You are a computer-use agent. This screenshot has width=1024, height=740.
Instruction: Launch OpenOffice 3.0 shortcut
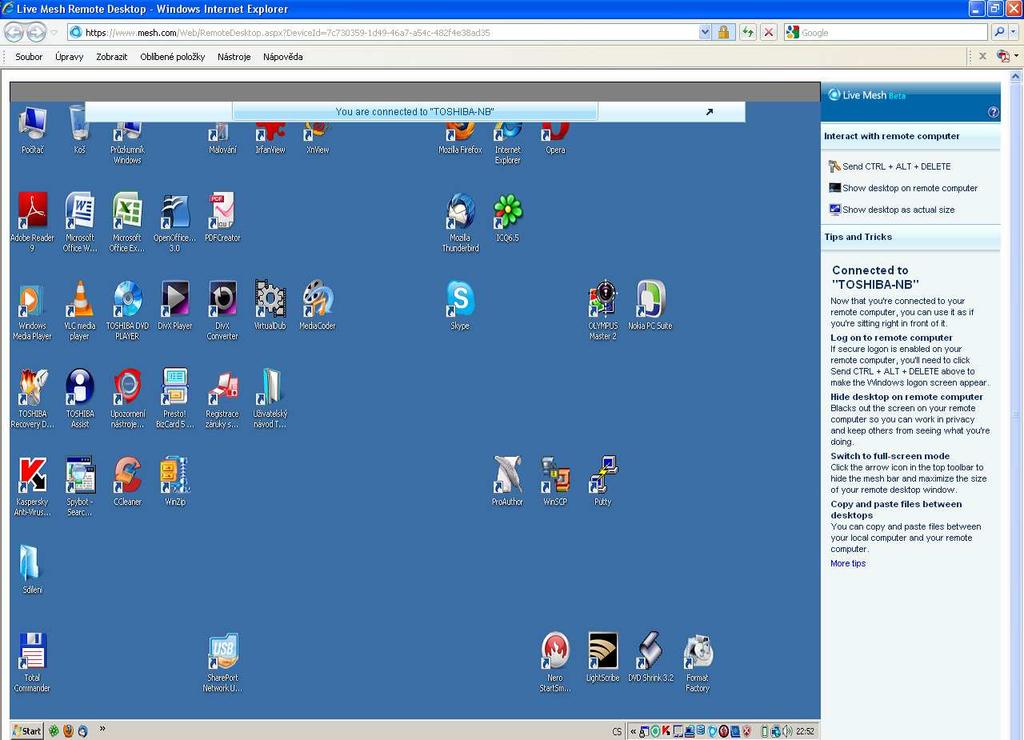[174, 222]
